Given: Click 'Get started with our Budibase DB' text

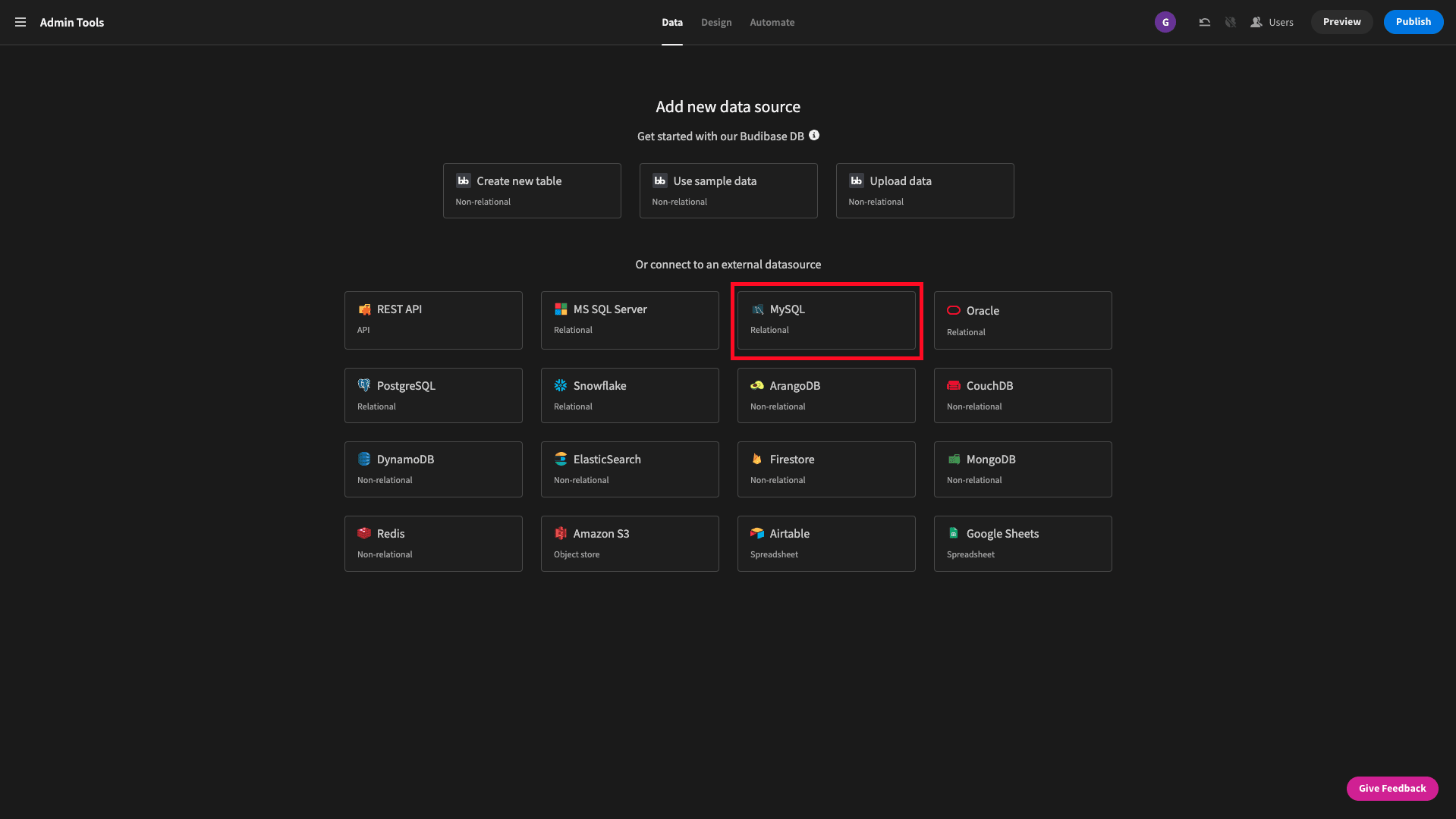Looking at the screenshot, I should tap(720, 136).
